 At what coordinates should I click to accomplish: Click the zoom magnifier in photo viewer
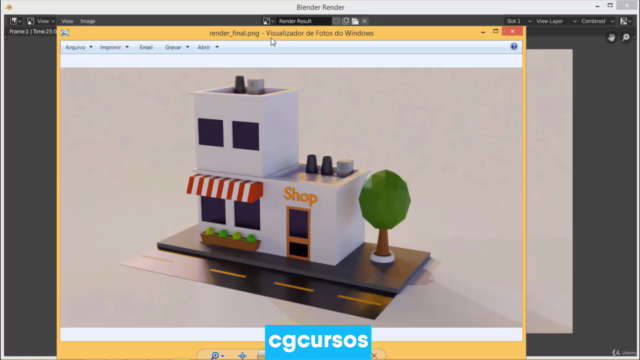tap(217, 356)
